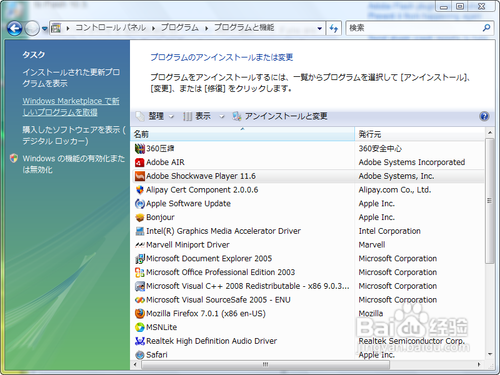Screen dimensions: 500x375
Task: Click the Alipay Cert Component icon
Action: pos(140,190)
